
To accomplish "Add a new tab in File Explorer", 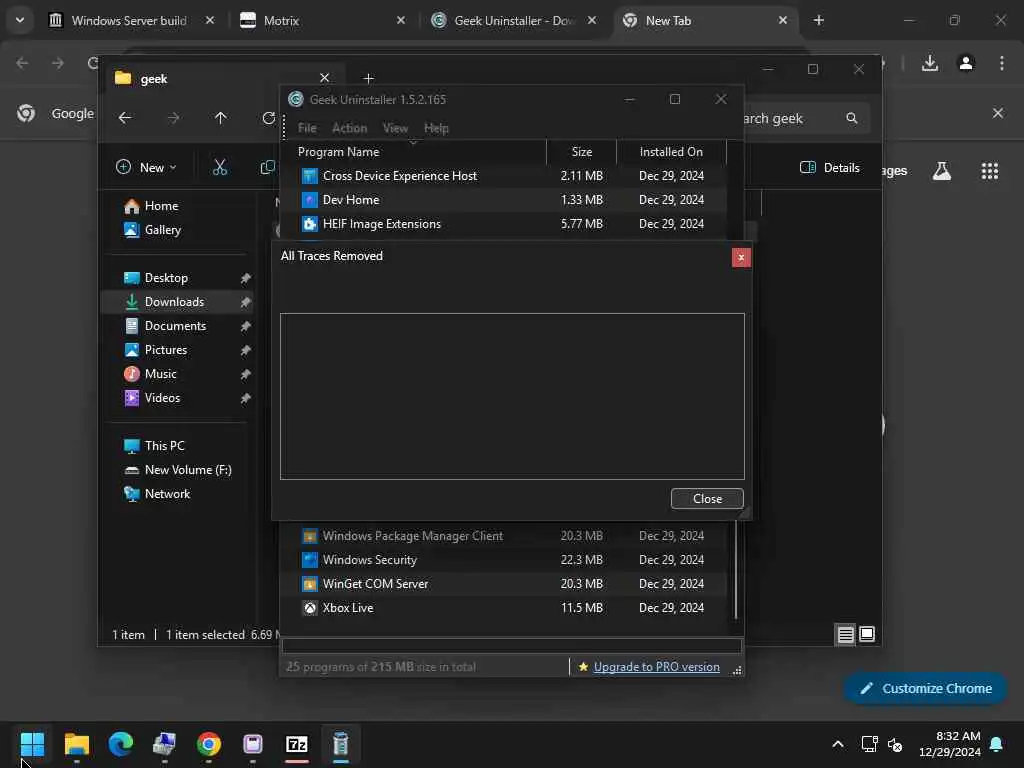I will pos(368,78).
